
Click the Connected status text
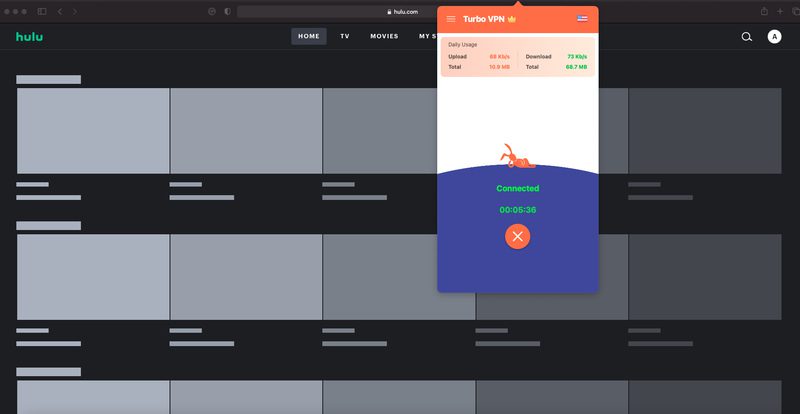point(517,188)
